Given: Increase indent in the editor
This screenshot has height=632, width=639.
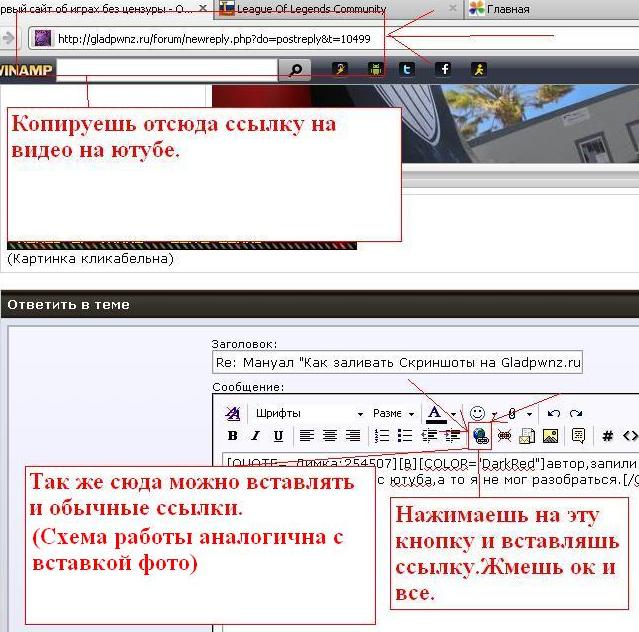Looking at the screenshot, I should click(452, 436).
